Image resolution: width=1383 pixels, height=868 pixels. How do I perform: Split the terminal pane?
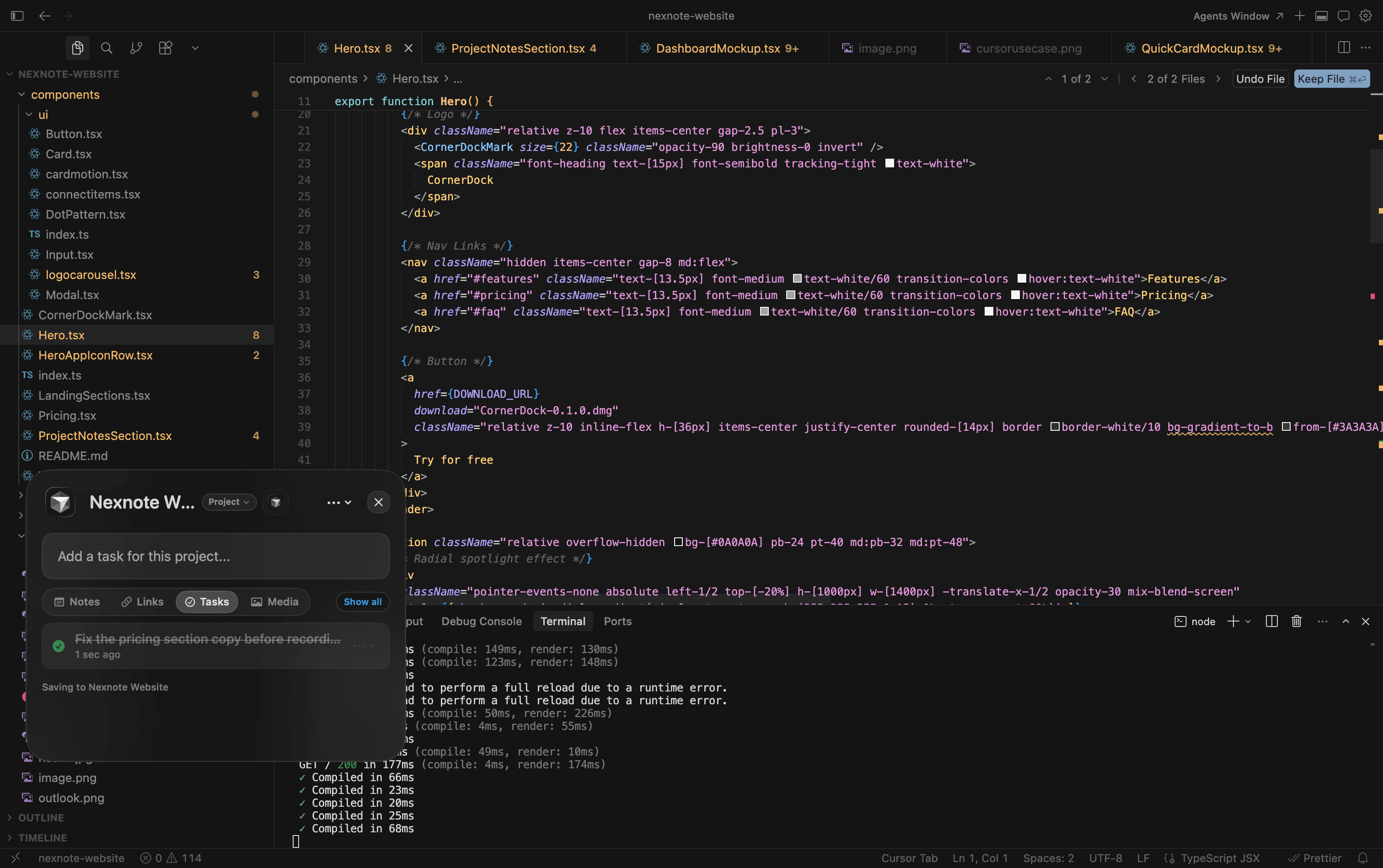(x=1271, y=621)
